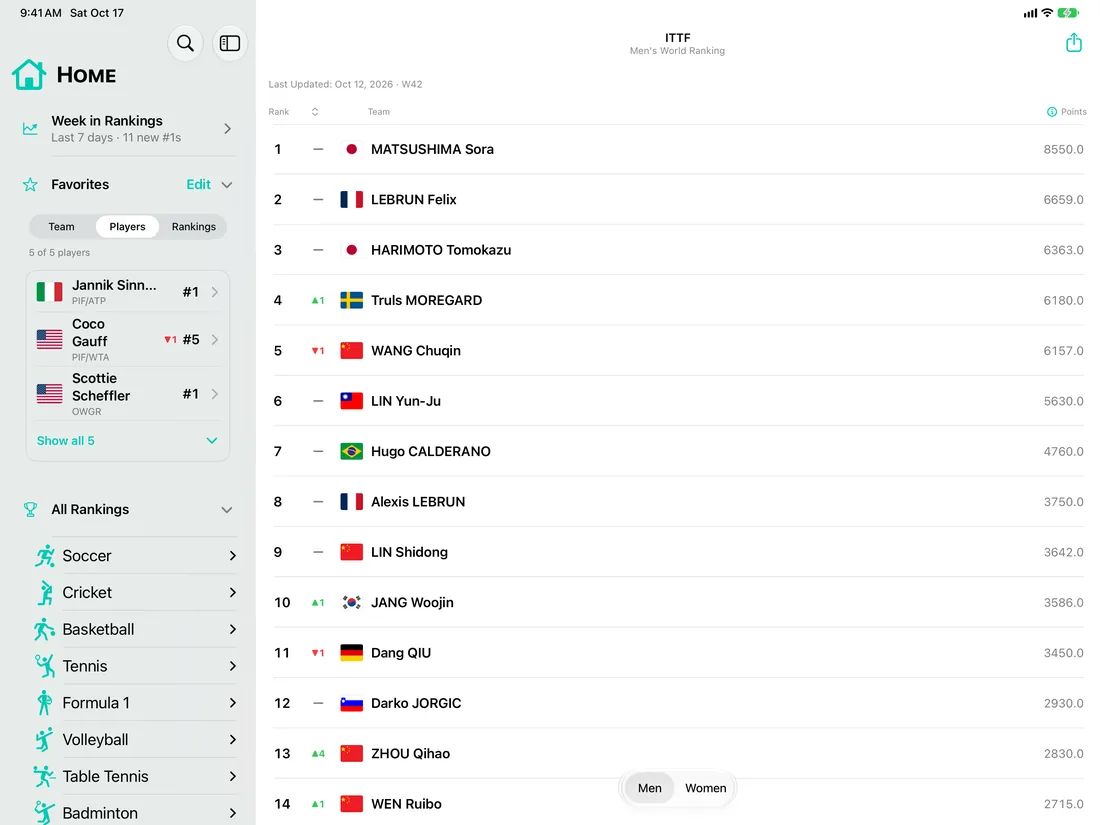Open Cricket rankings entry
1100x825 pixels.
pyautogui.click(x=135, y=593)
